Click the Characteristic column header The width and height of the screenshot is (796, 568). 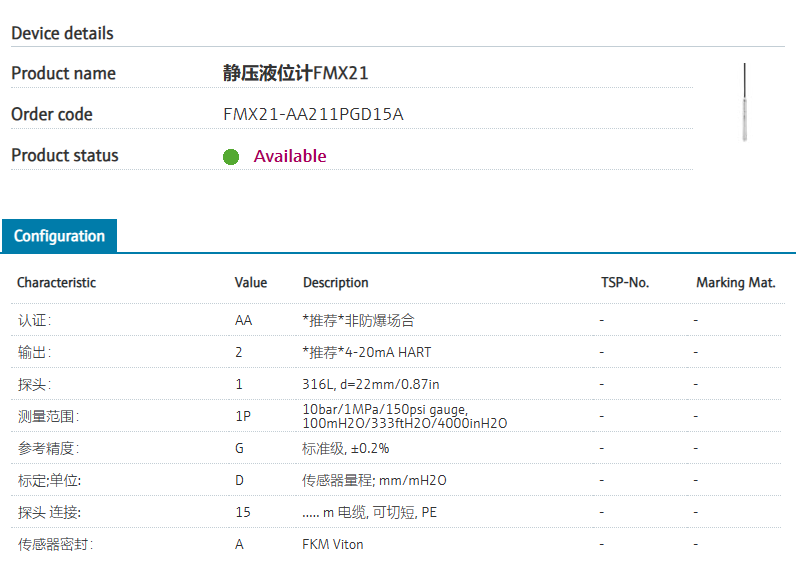click(57, 282)
